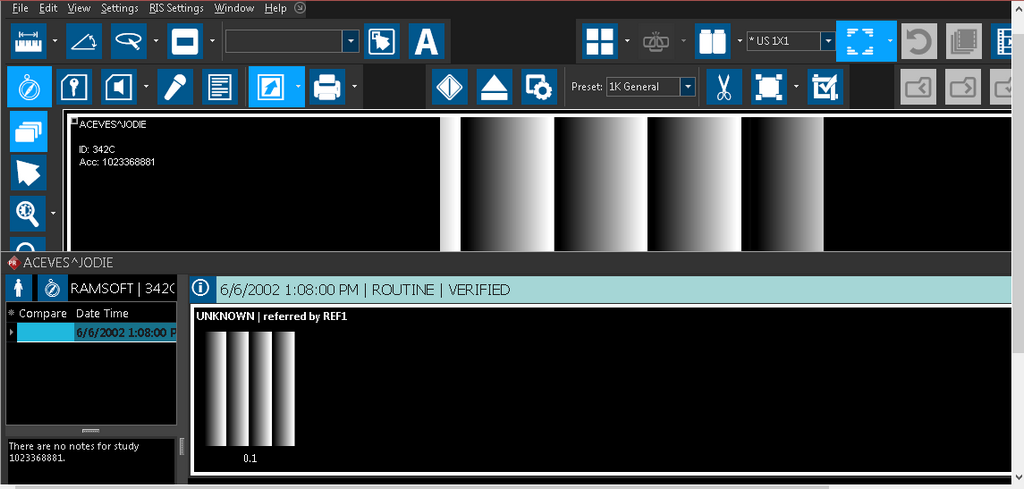1024x489 pixels.
Task: Click the series 0.1 thumbnail
Action: pos(250,390)
